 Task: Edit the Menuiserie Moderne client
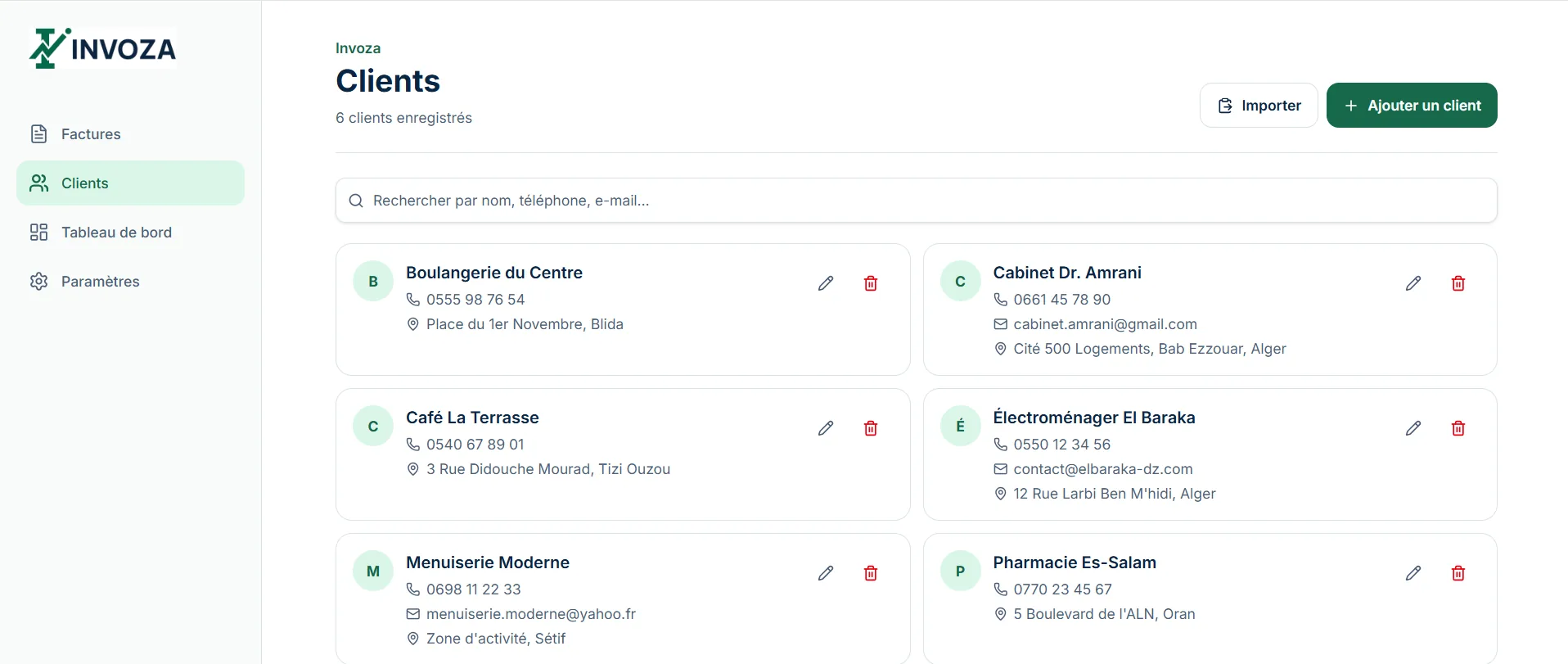pos(826,573)
